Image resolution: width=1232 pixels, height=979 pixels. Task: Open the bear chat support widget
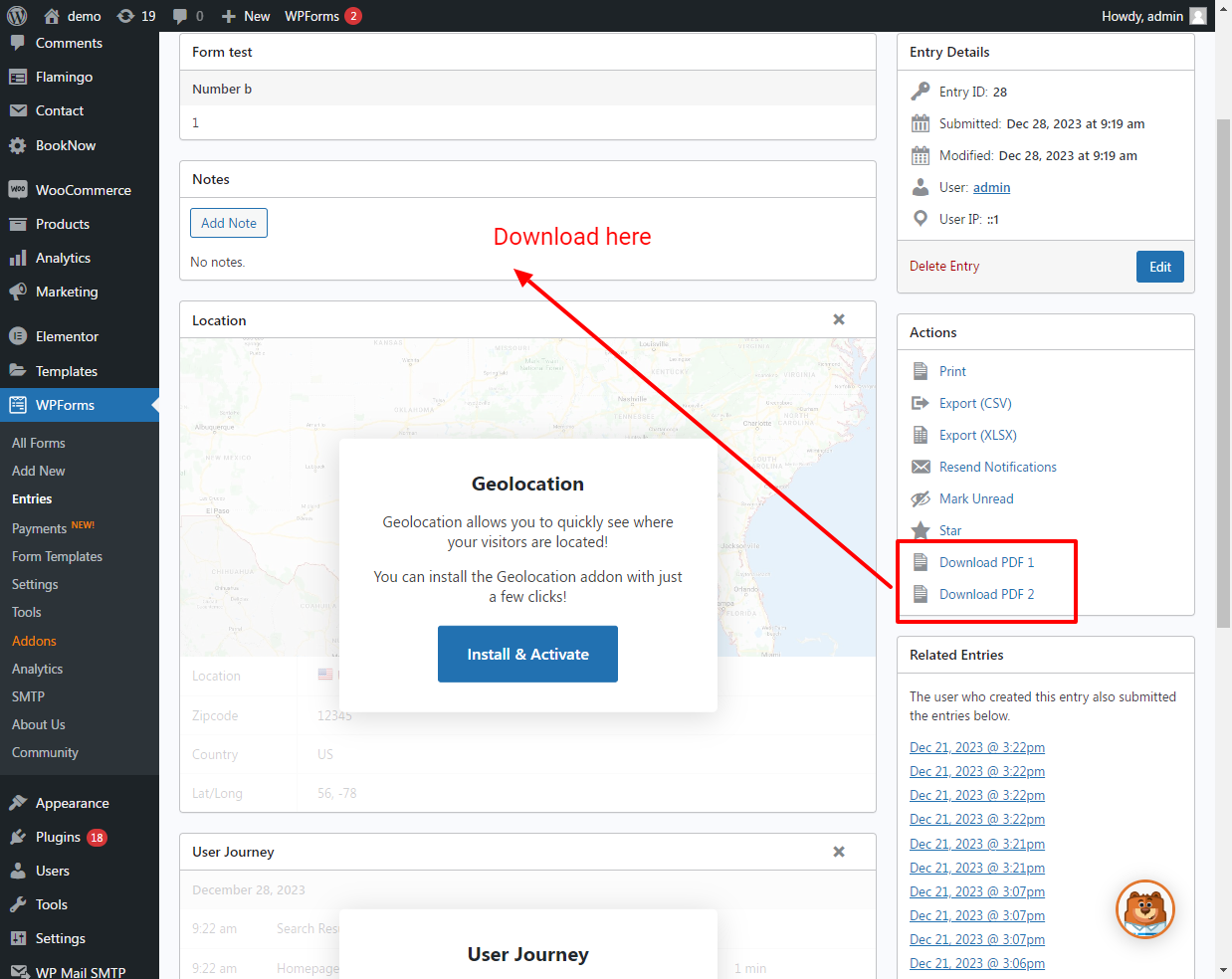coord(1144,909)
